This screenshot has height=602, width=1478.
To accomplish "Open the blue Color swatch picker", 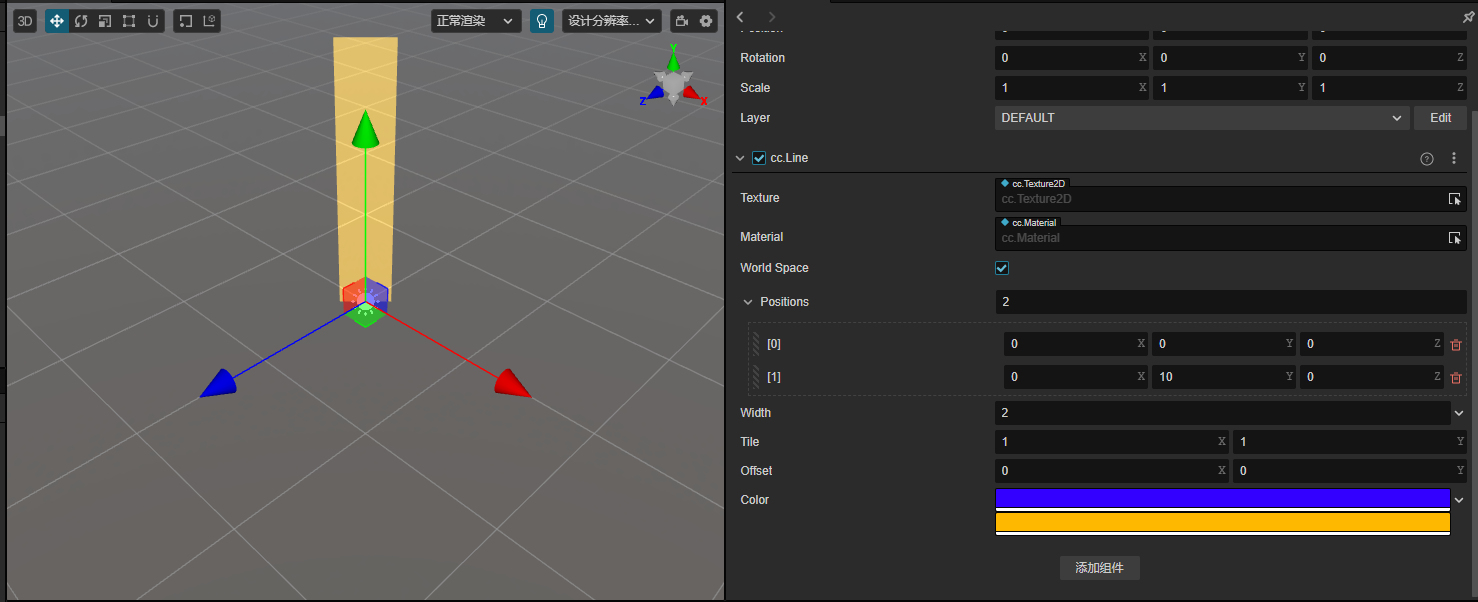I will click(1220, 498).
